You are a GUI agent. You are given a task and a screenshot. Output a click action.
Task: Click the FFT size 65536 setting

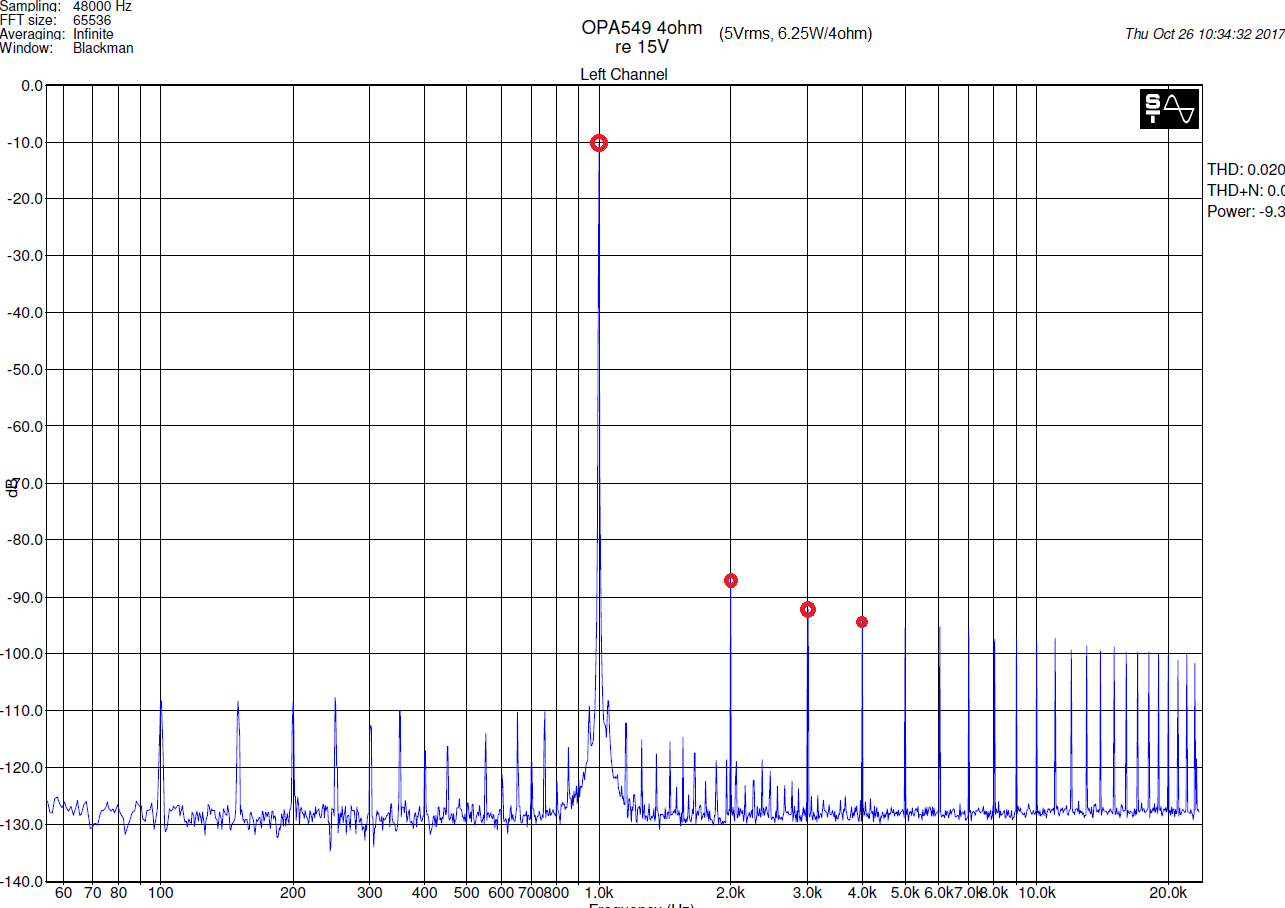pos(56,20)
